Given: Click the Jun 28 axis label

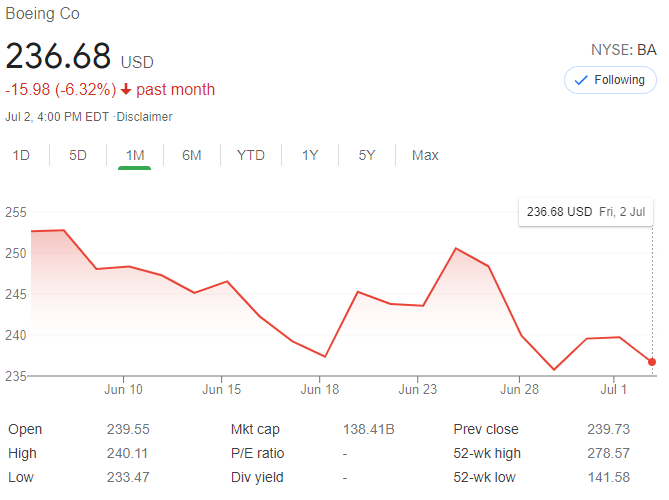Looking at the screenshot, I should pos(519,390).
